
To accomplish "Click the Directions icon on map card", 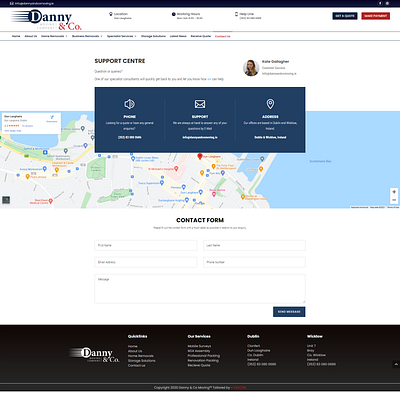I will [52, 117].
